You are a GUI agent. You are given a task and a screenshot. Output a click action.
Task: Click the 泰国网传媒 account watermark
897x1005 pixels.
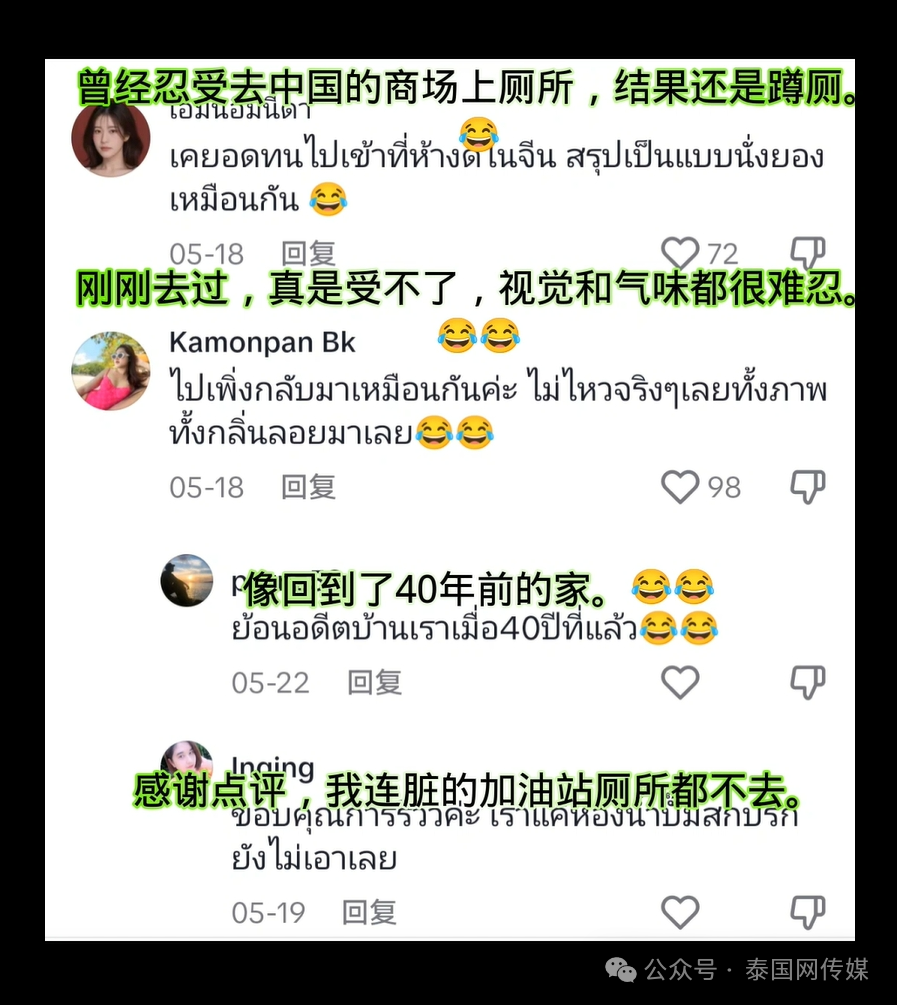[x=807, y=970]
